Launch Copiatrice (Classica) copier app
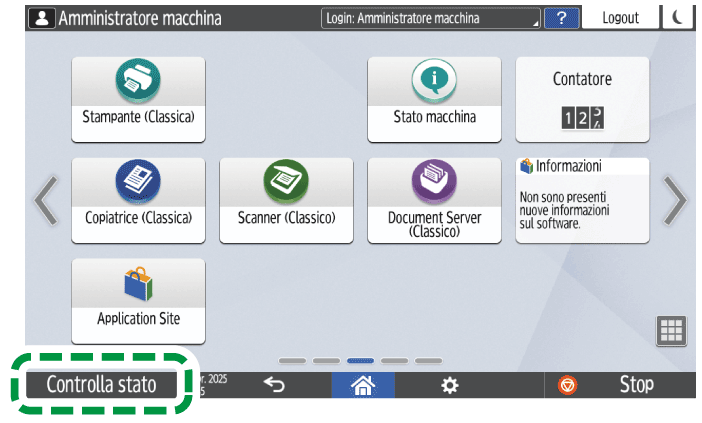This screenshot has height=423, width=702. pos(138,200)
